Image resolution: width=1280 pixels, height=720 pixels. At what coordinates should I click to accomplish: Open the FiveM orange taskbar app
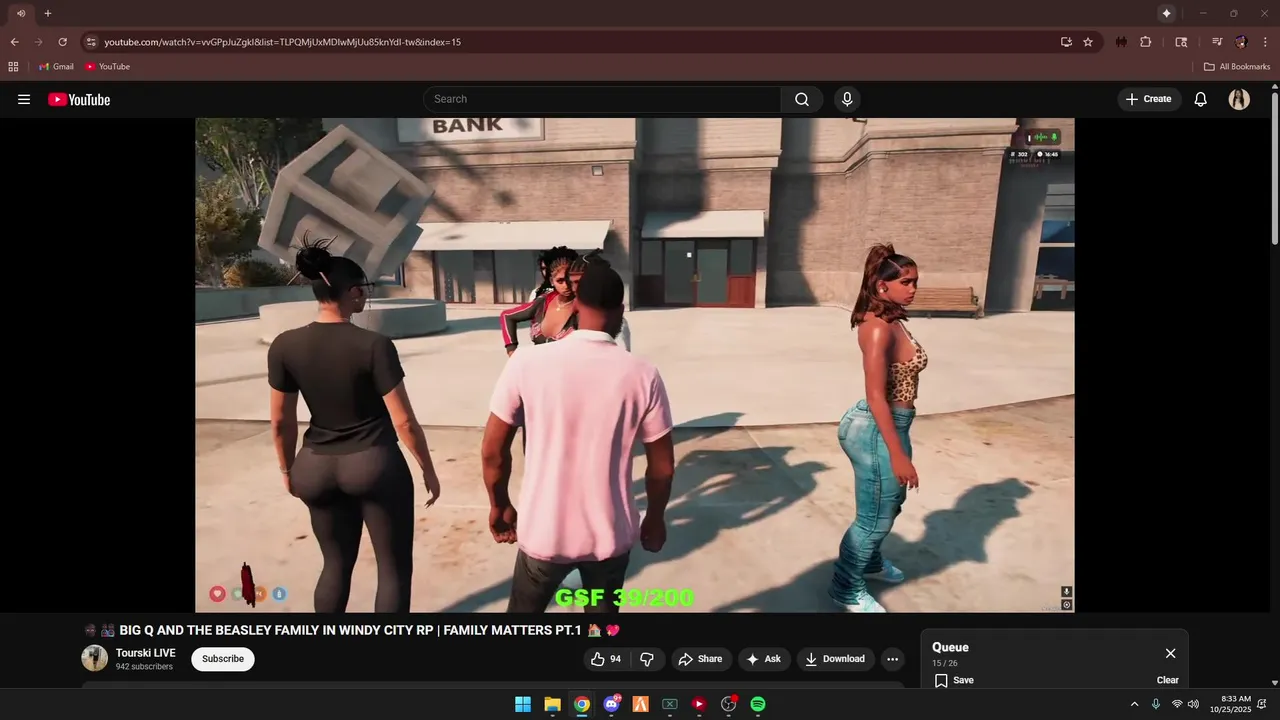(640, 704)
